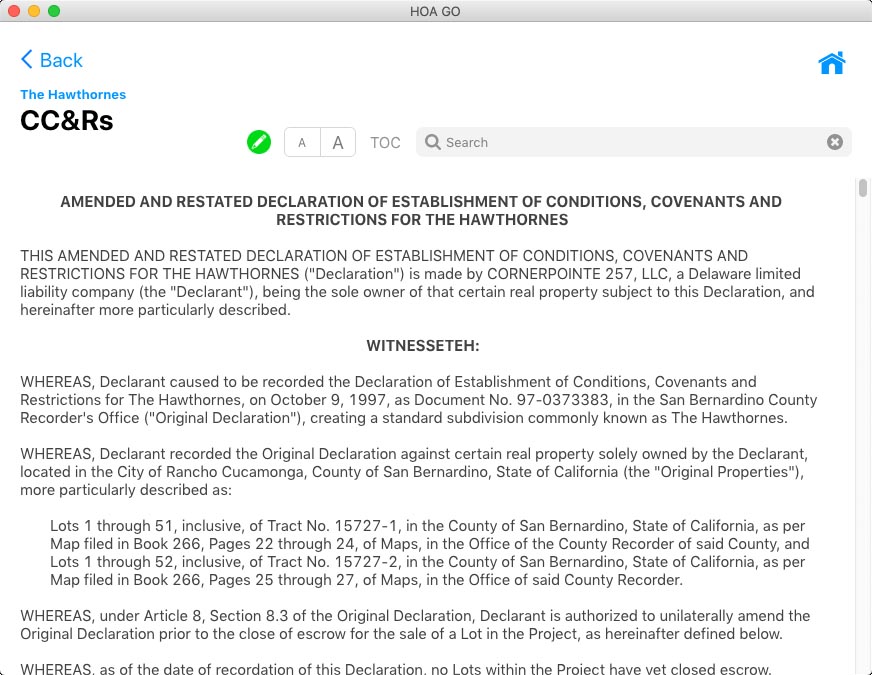872x675 pixels.
Task: Click the vertical scrollbar thumb
Action: (862, 188)
